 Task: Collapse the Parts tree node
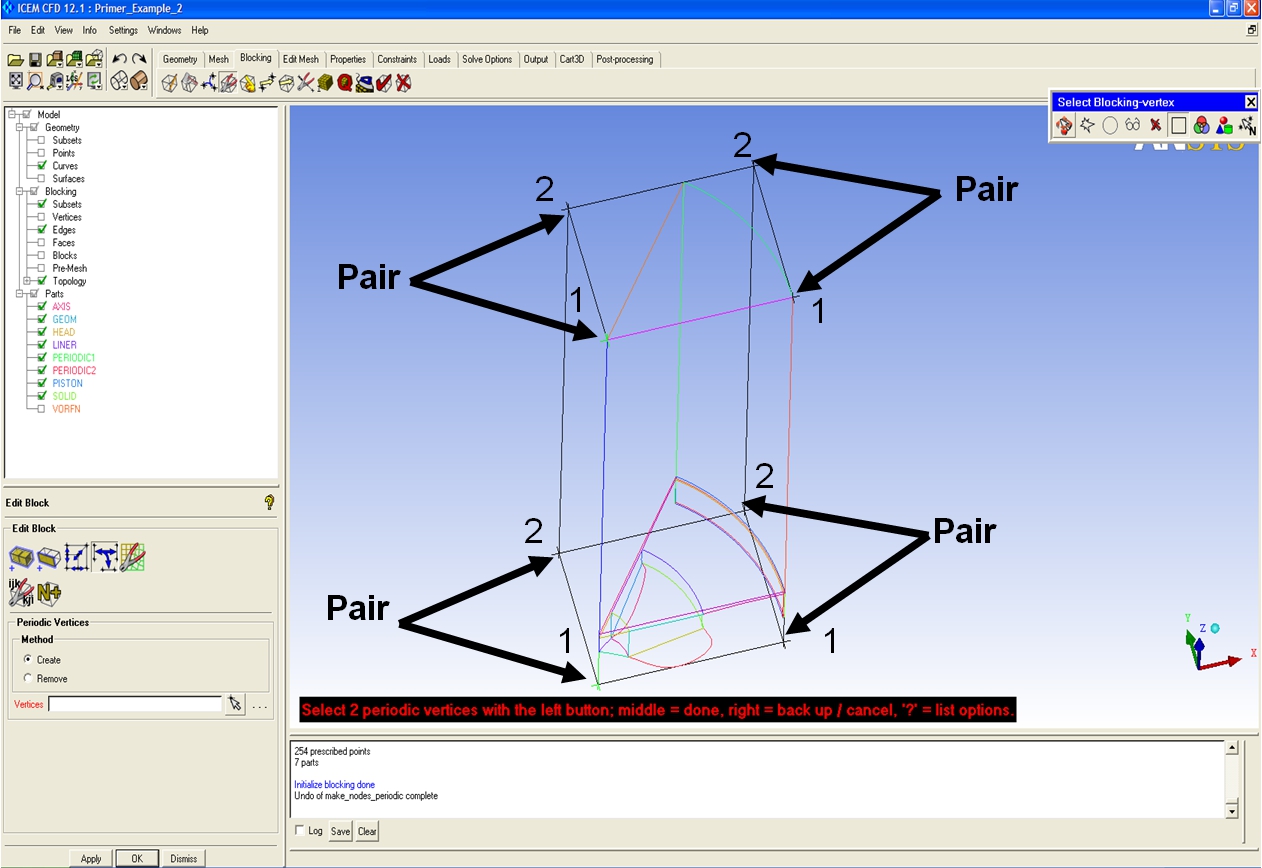[x=21, y=294]
